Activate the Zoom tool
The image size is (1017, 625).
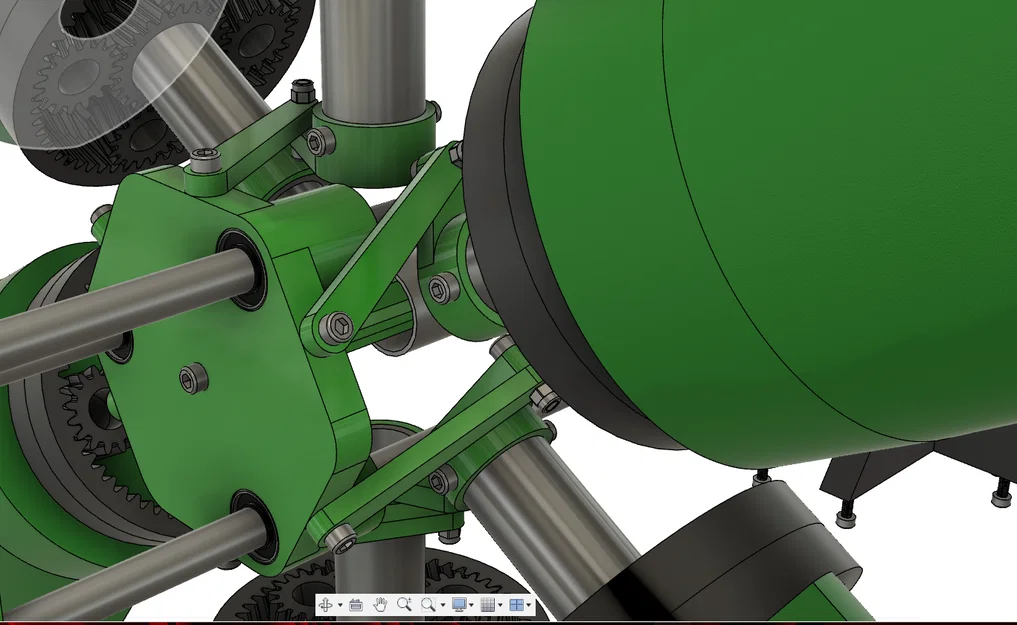[x=404, y=604]
